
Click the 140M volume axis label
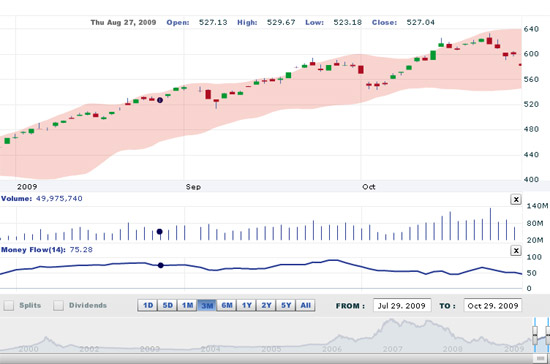(537, 206)
